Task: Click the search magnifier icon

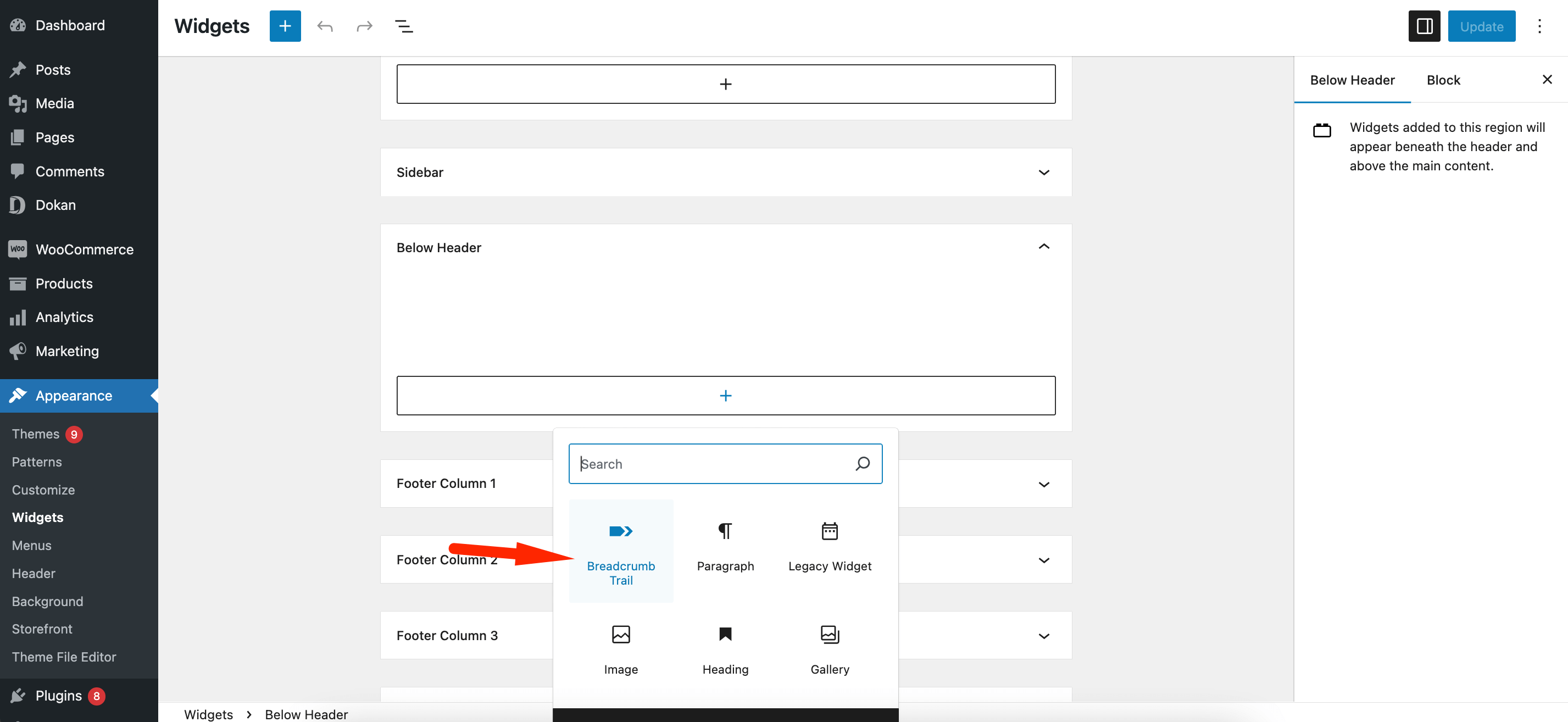Action: pos(862,464)
